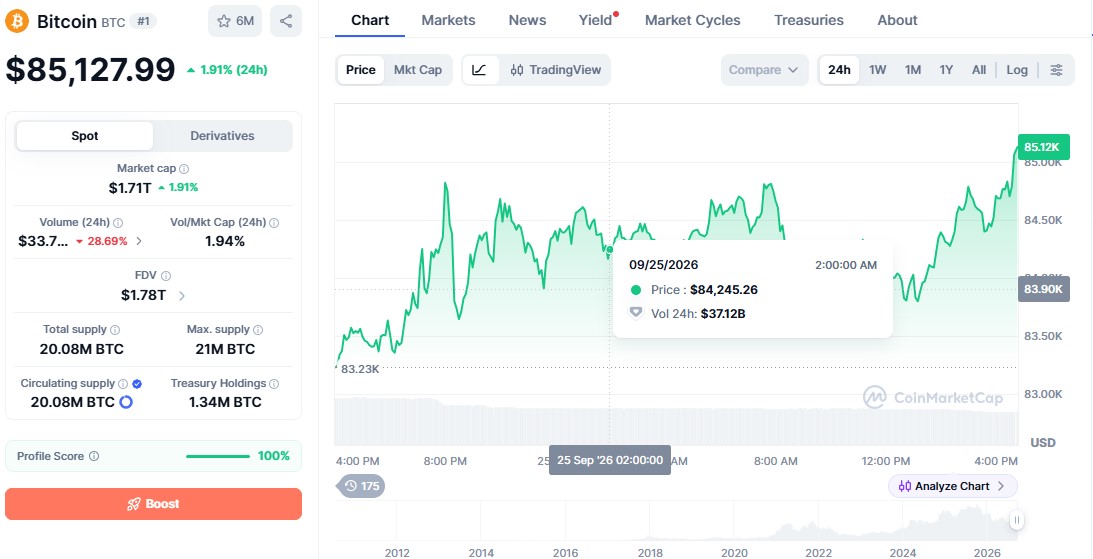
Task: Click circulating supply progress ring icon
Action: coord(126,402)
